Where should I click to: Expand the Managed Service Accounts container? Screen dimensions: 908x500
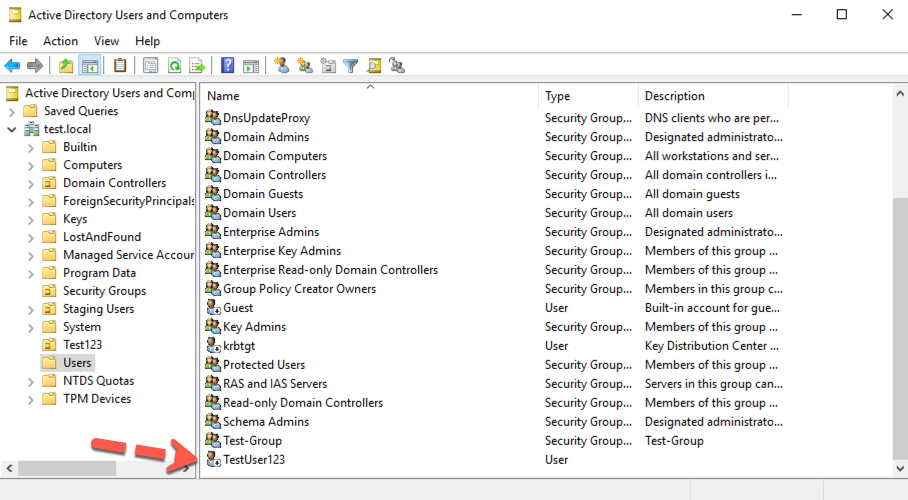31,255
